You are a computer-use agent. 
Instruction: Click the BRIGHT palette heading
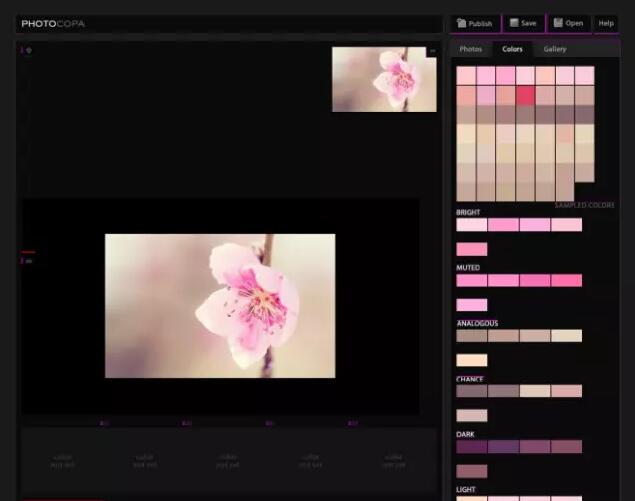pyautogui.click(x=468, y=213)
